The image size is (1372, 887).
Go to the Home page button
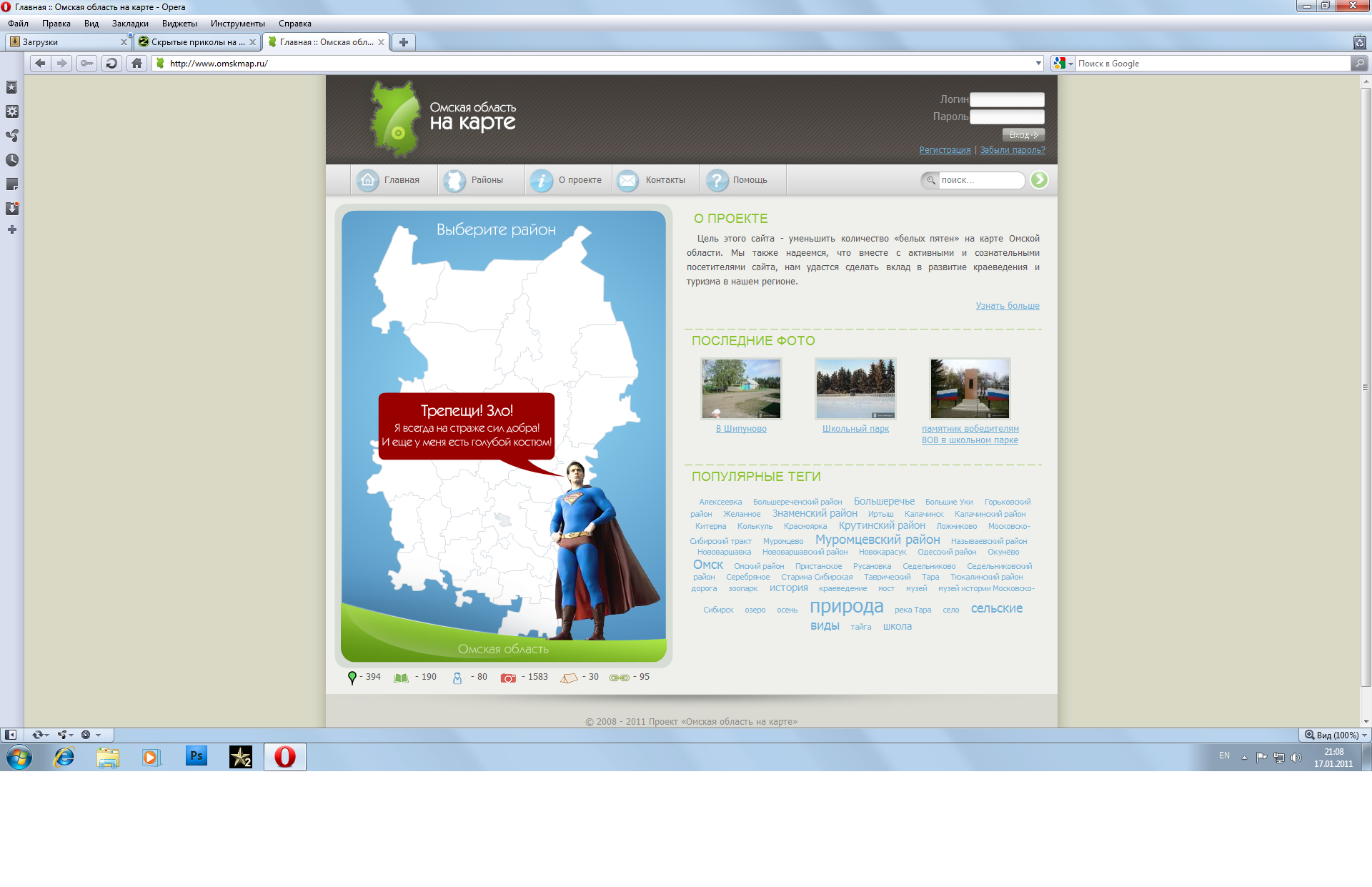pyautogui.click(x=136, y=63)
